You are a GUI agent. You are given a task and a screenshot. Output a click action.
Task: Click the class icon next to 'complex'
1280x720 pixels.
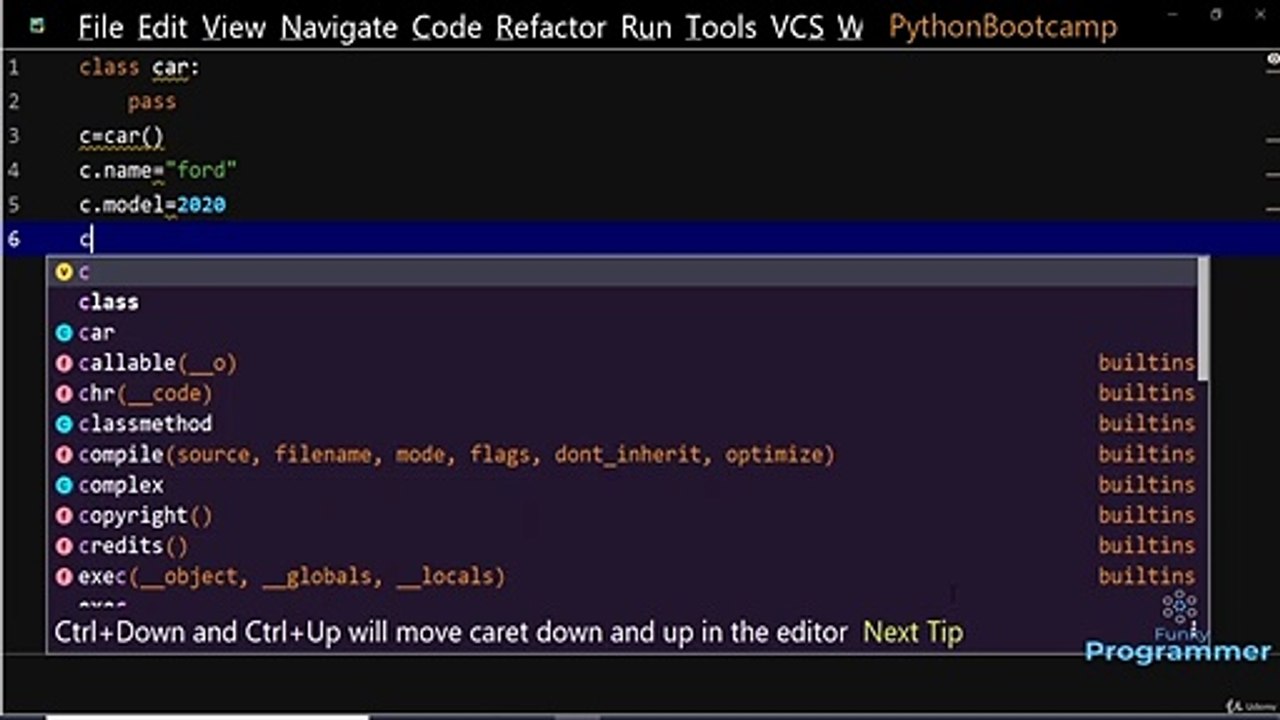point(64,485)
